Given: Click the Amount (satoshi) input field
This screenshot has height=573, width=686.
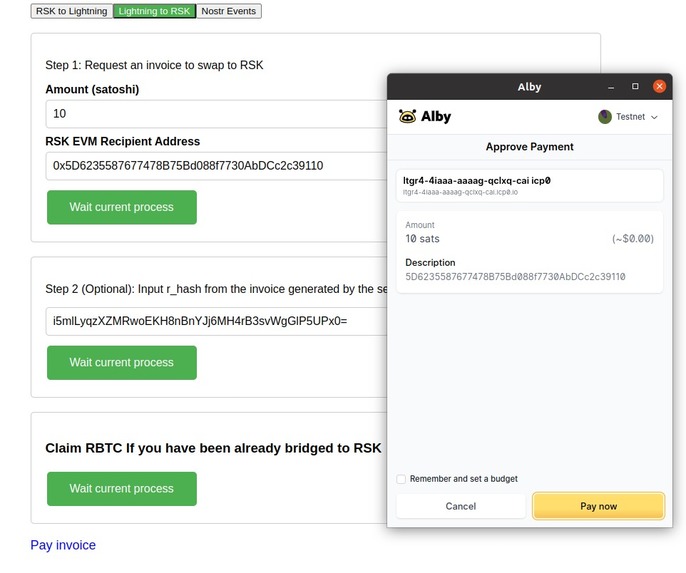Looking at the screenshot, I should 215,114.
